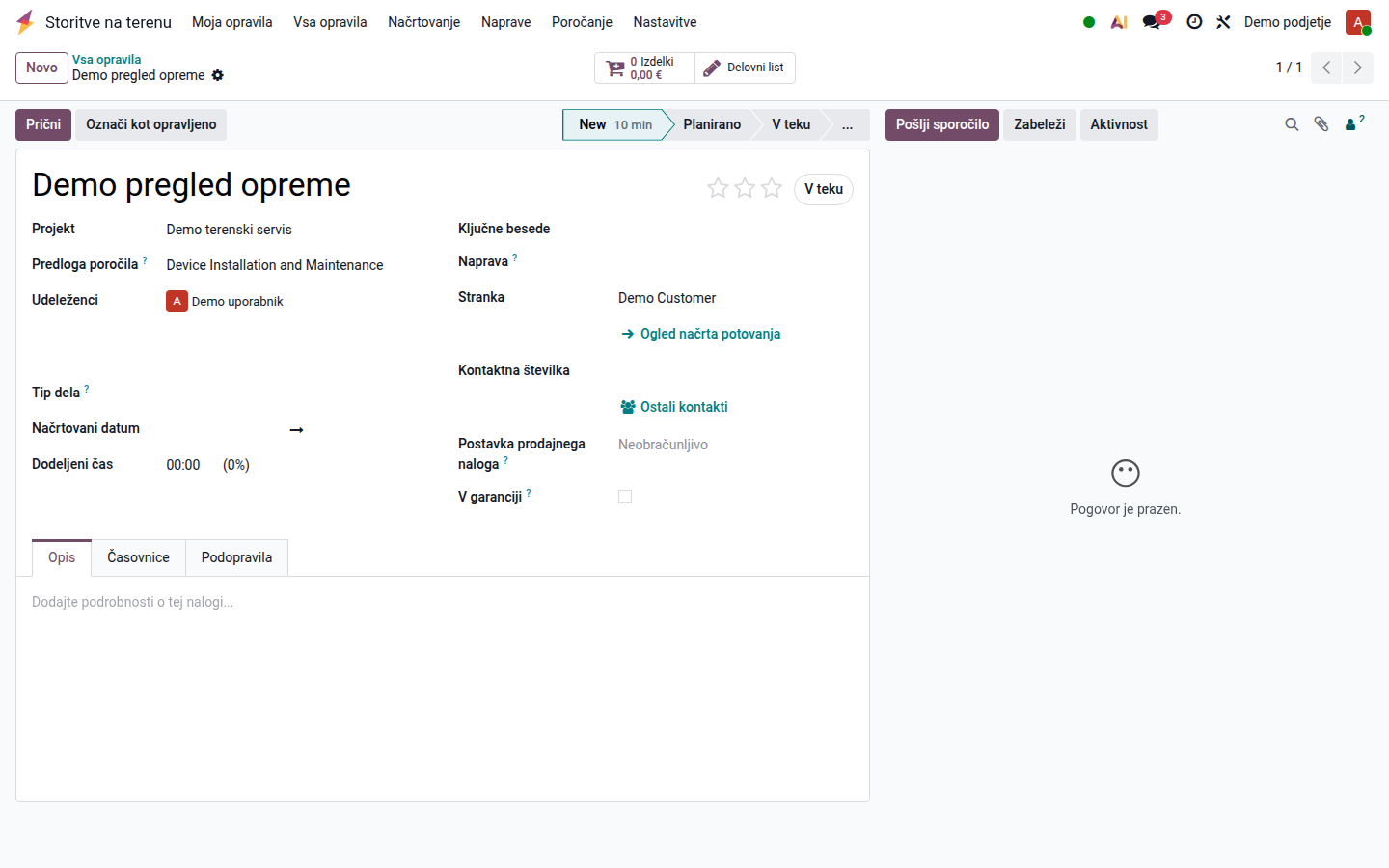The height and width of the screenshot is (868, 1389).
Task: Open the conversations messages icon
Action: point(1154,21)
